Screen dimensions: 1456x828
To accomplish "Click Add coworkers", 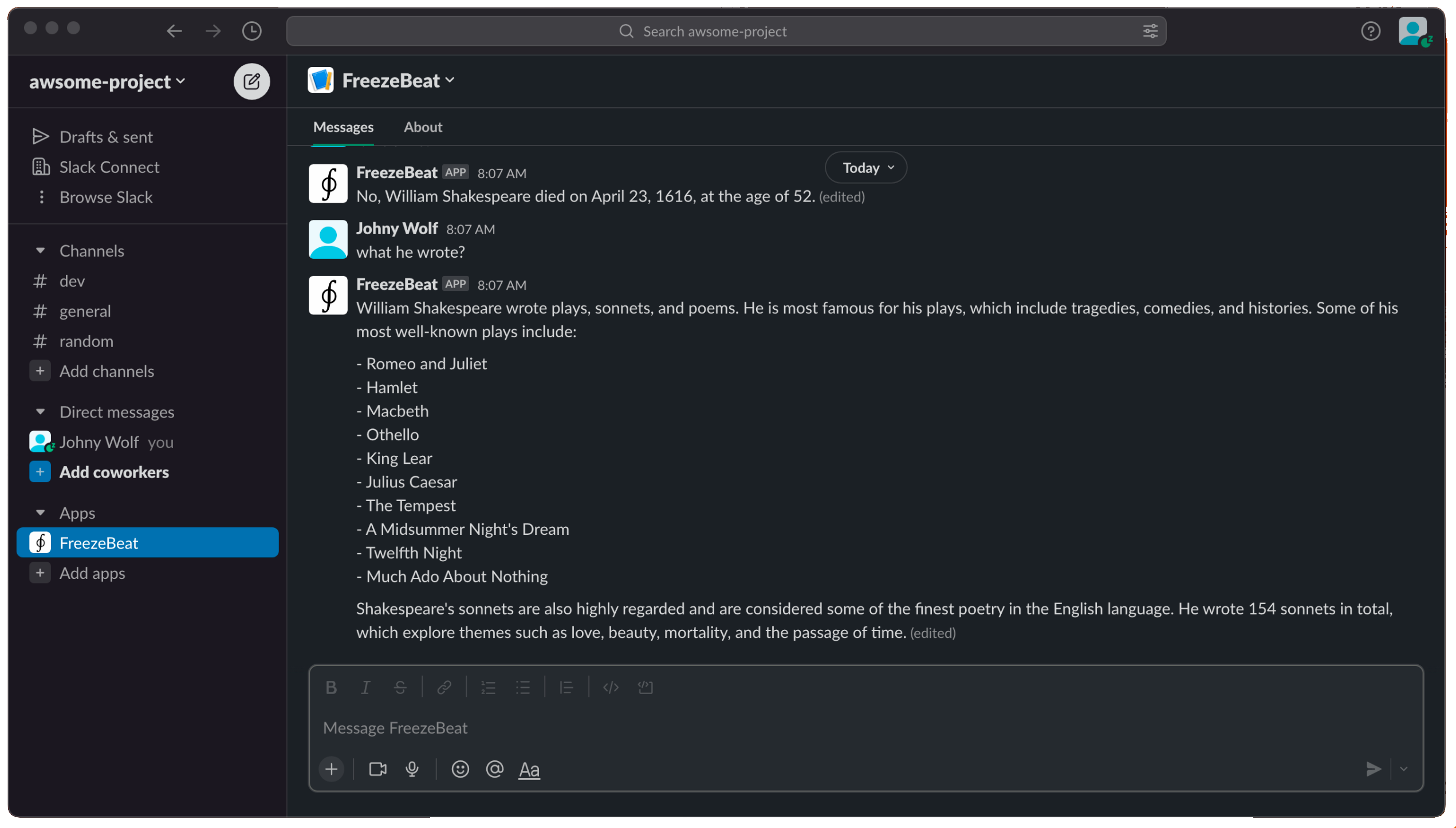I will pos(114,472).
